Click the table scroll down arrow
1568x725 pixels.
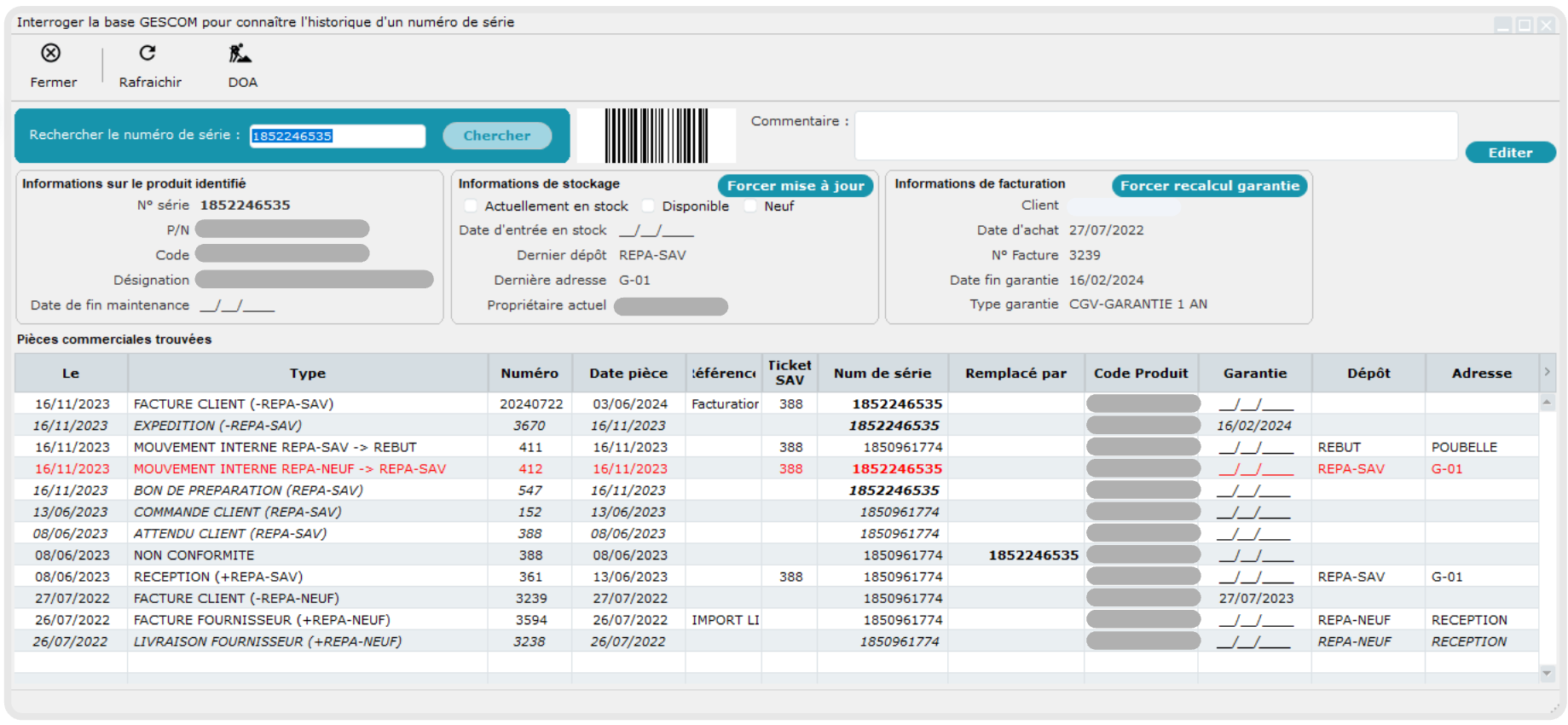(1547, 674)
